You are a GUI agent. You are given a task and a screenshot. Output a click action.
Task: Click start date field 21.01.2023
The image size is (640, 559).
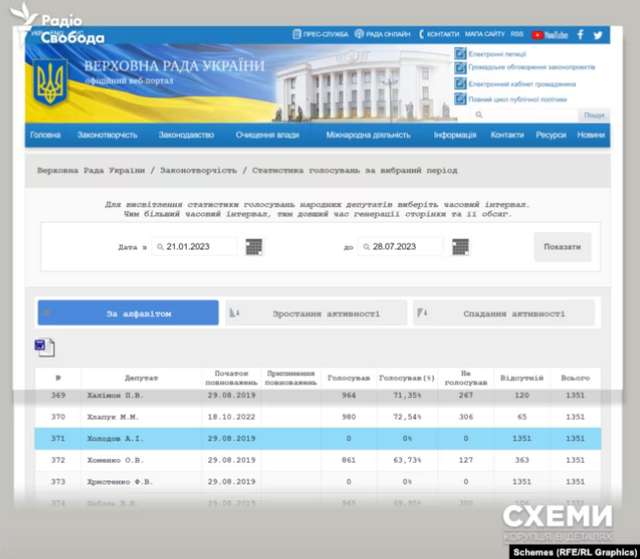point(195,247)
